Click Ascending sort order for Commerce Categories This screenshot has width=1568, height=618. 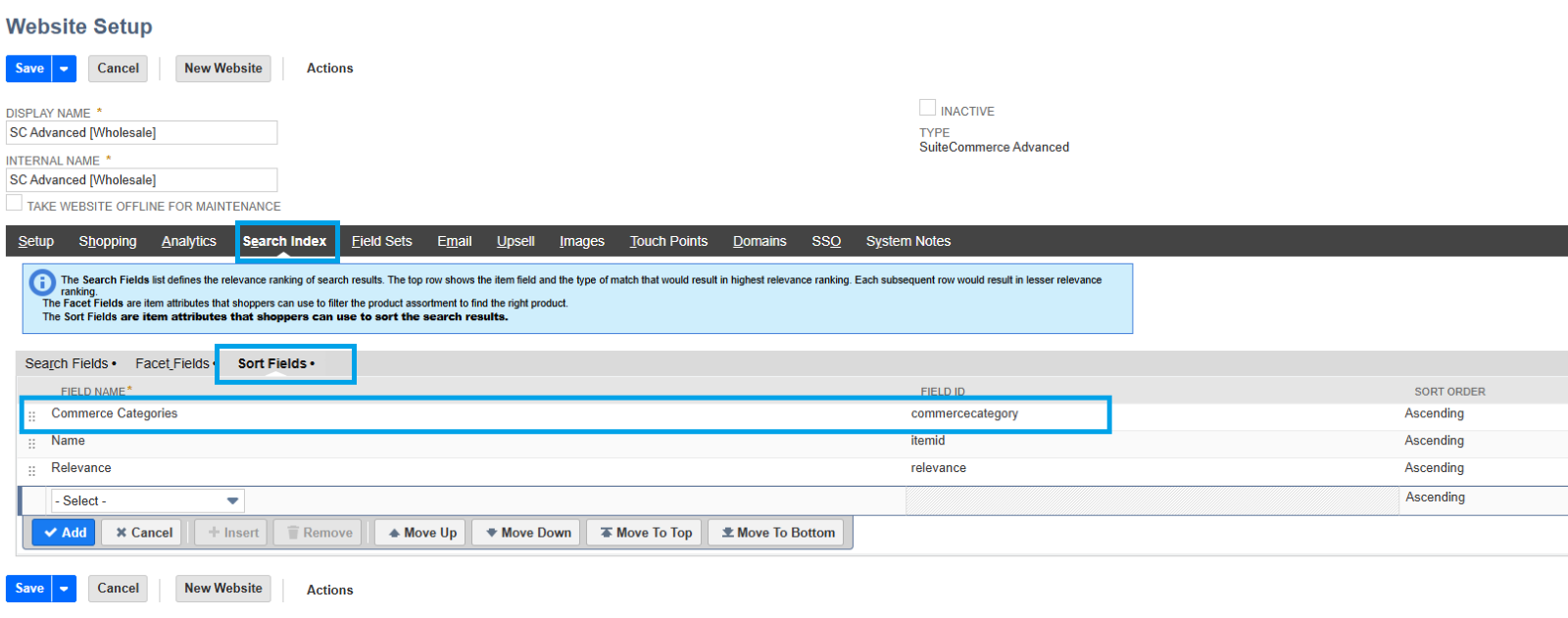point(1434,414)
